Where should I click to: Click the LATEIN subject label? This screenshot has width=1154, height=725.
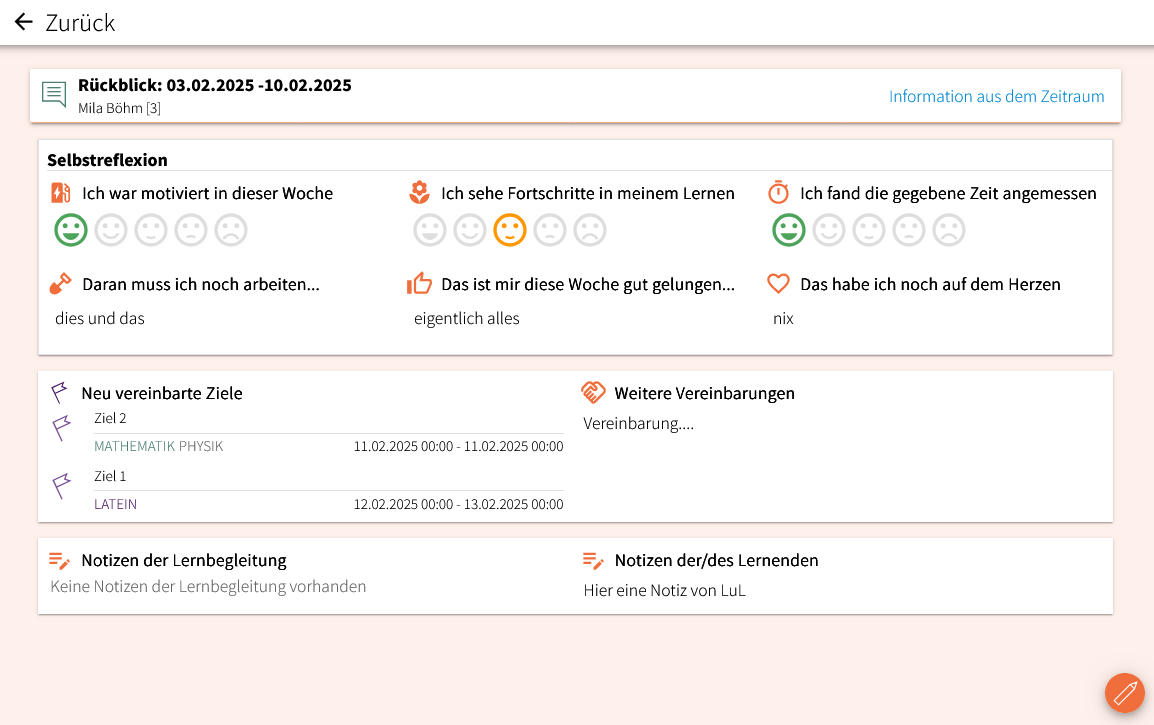tap(116, 504)
